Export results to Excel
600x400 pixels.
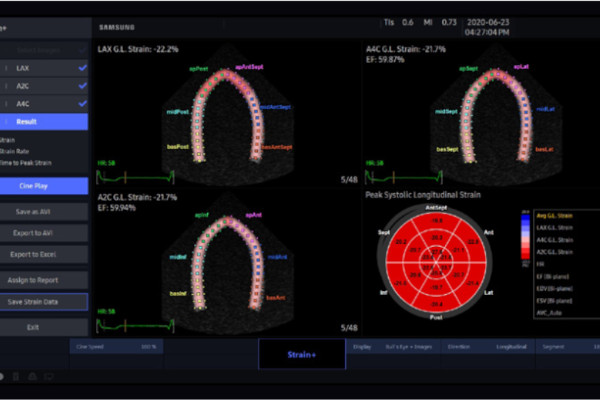44,255
